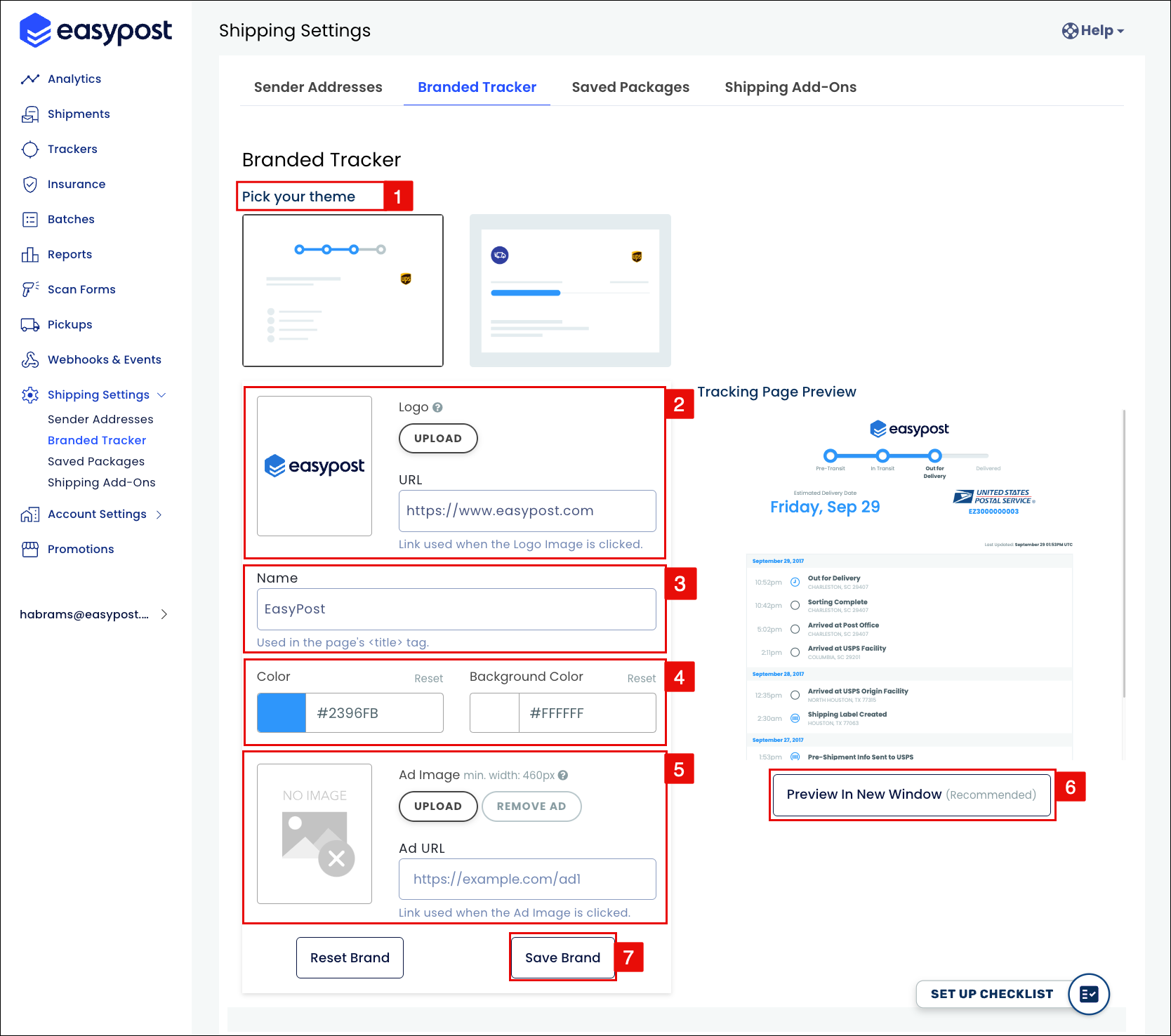Expand the Account Settings chevron
Screen dimensions: 1171x1036
pyautogui.click(x=159, y=514)
